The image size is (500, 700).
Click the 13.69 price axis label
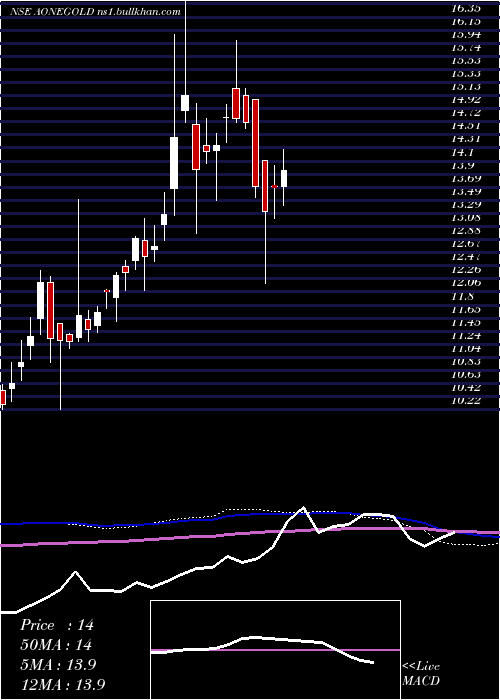click(465, 178)
